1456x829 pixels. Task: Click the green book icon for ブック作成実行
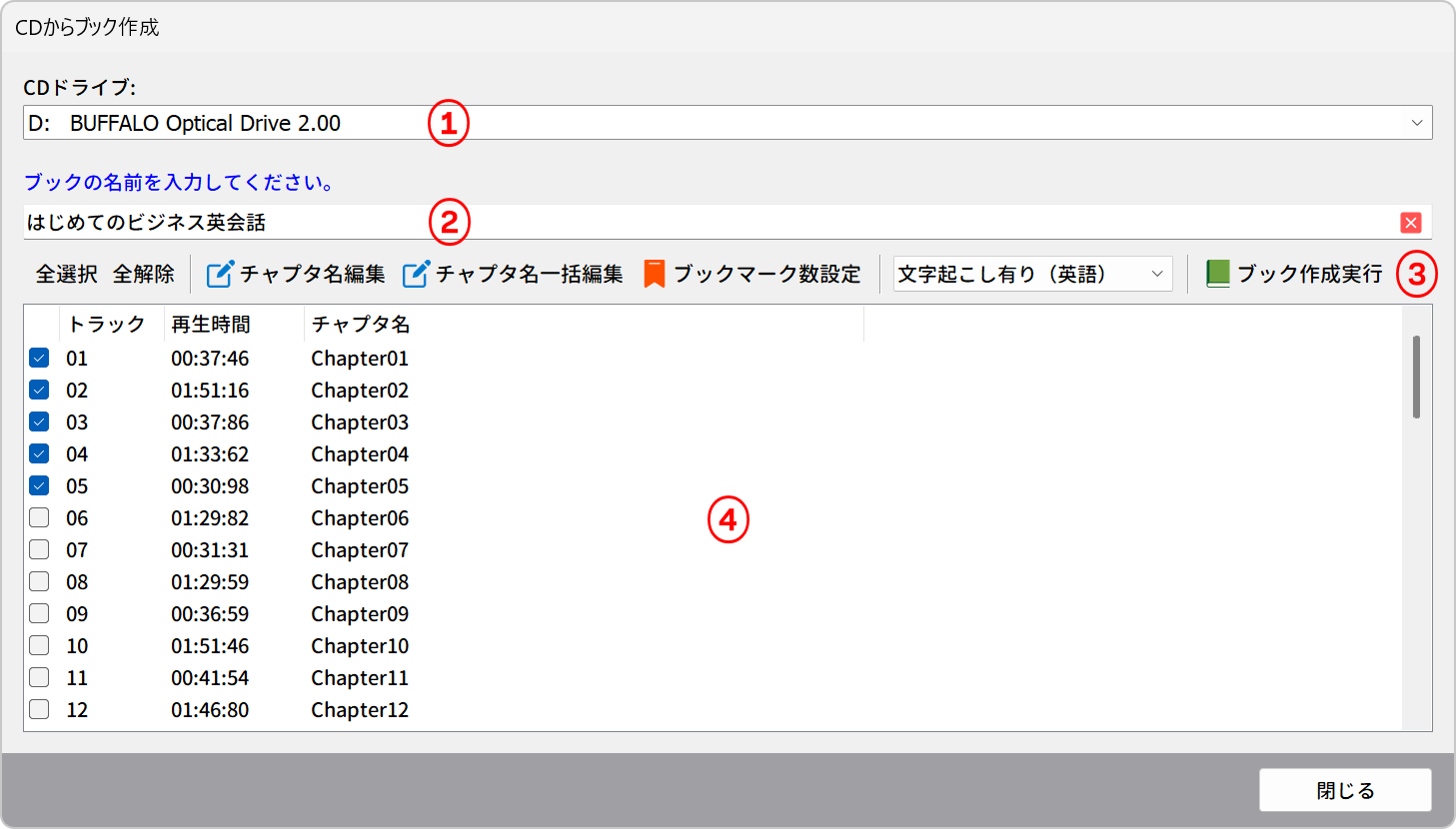tap(1217, 274)
